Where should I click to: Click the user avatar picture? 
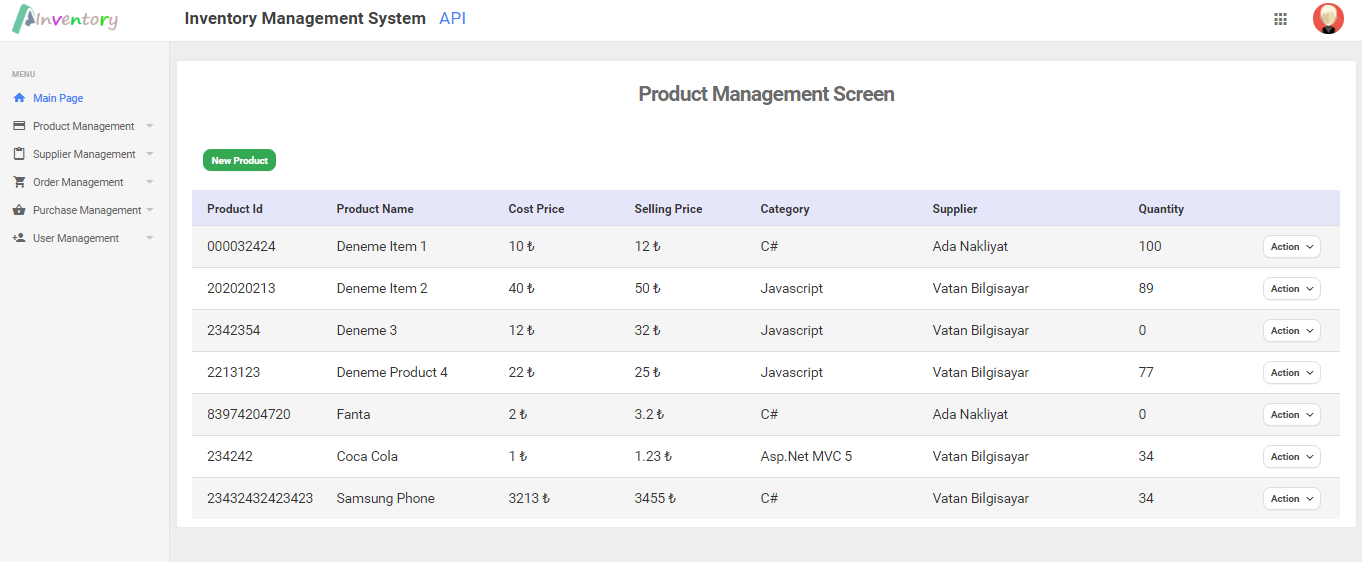1328,19
